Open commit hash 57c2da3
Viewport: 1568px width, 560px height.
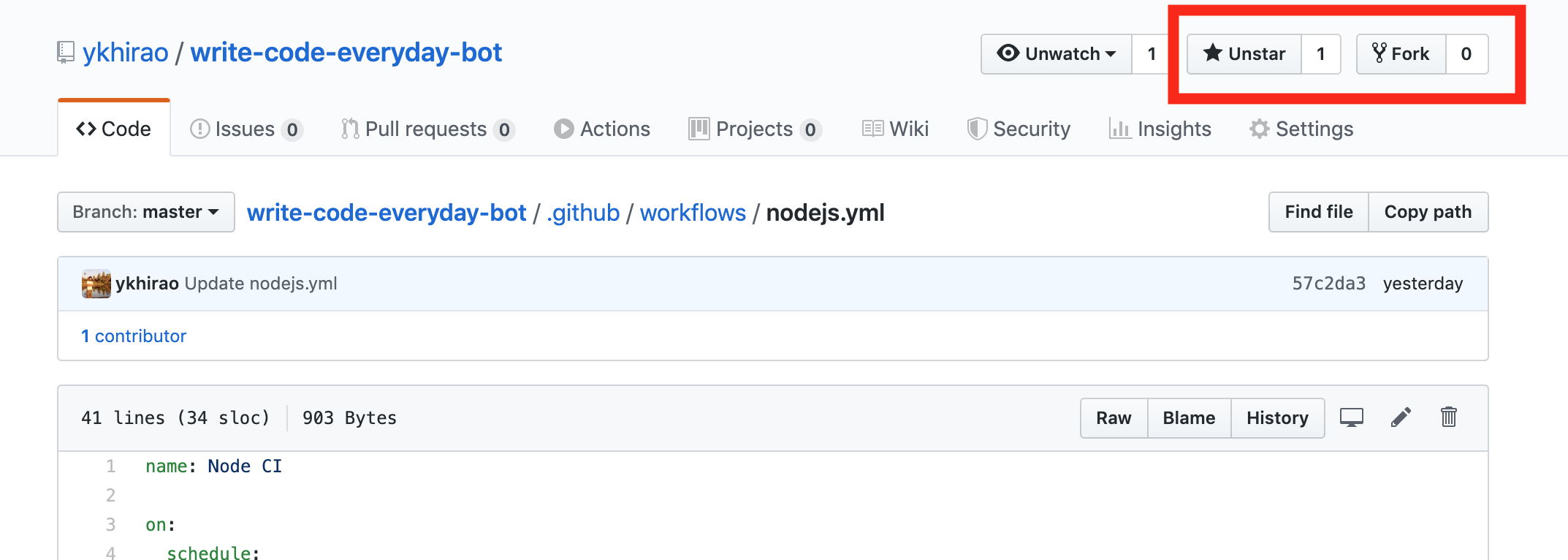coord(1328,284)
